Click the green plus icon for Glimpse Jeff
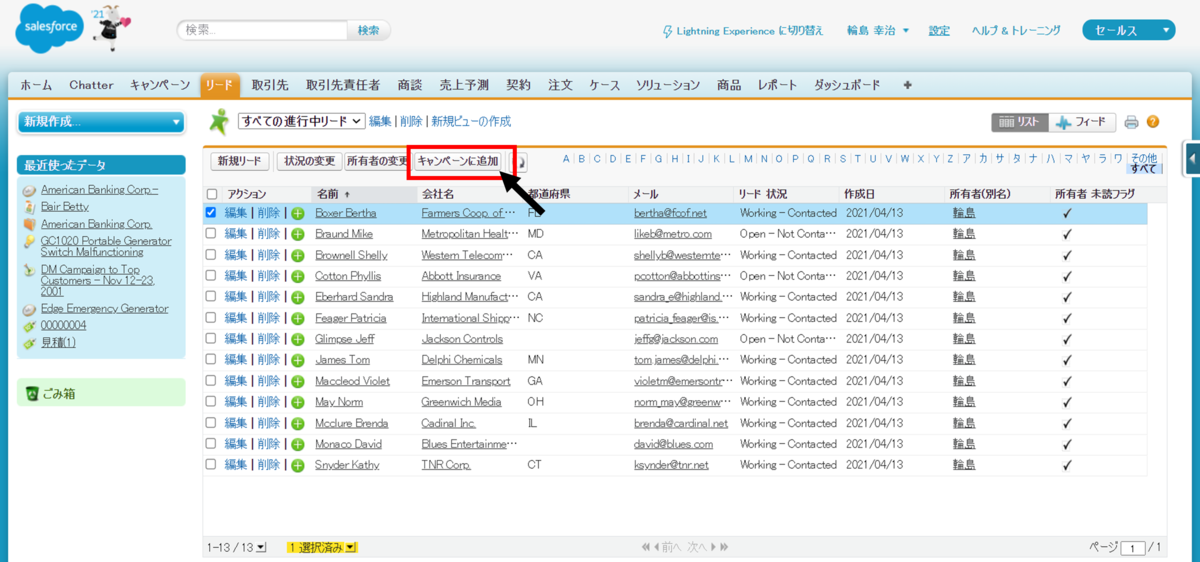Image resolution: width=1200 pixels, height=562 pixels. (298, 339)
